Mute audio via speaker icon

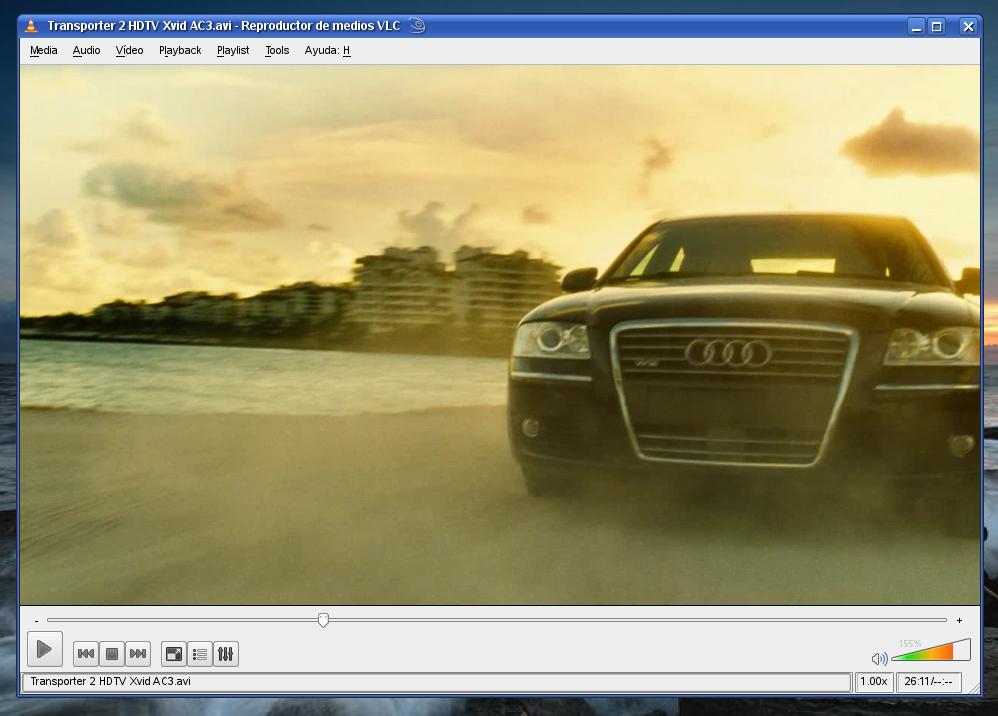point(880,659)
